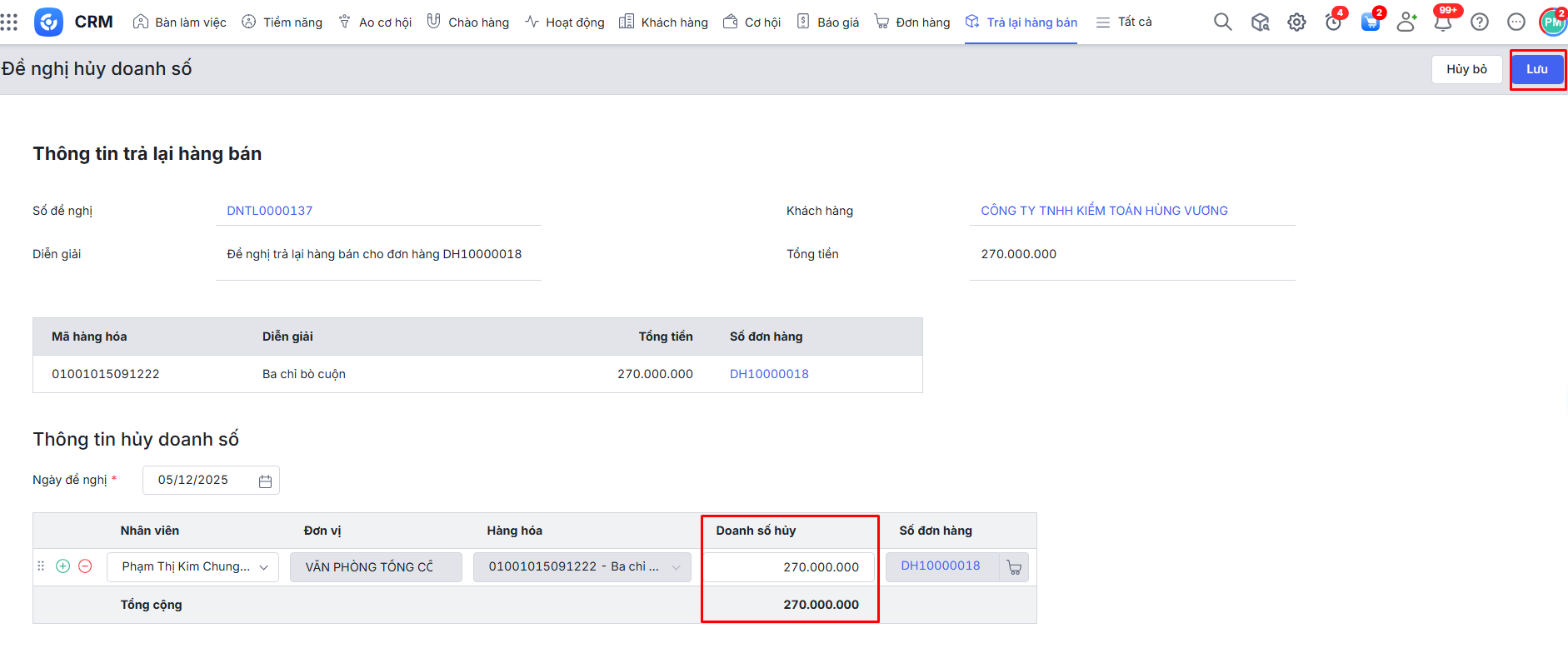Click the Lưu button
The height and width of the screenshot is (663, 1568).
[1536, 69]
